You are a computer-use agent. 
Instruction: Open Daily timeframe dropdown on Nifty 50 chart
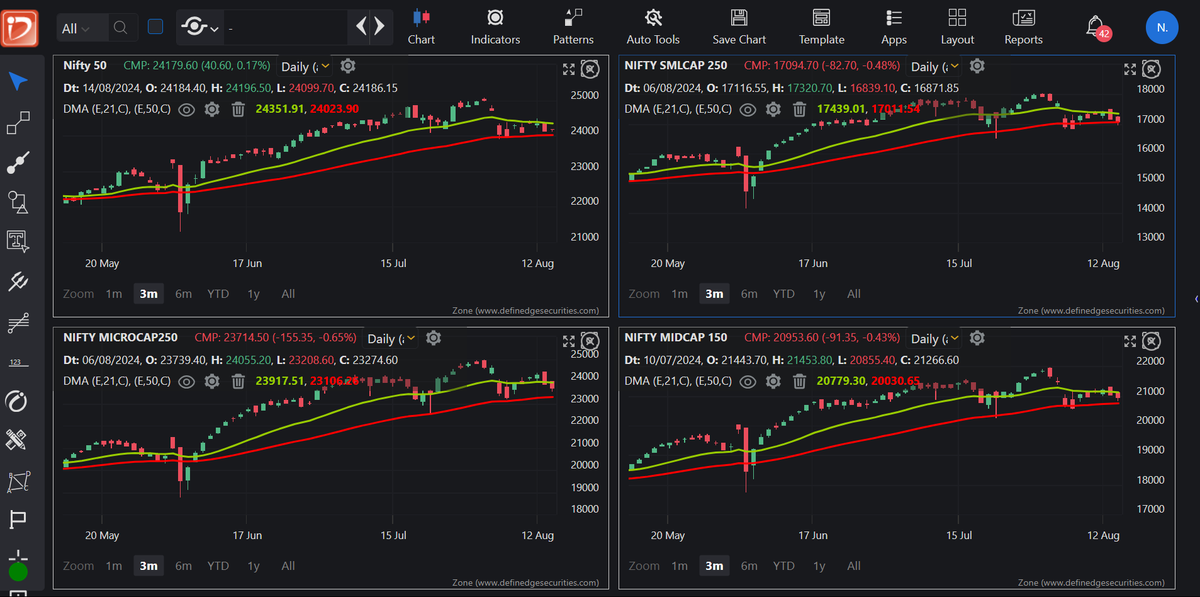(x=304, y=67)
